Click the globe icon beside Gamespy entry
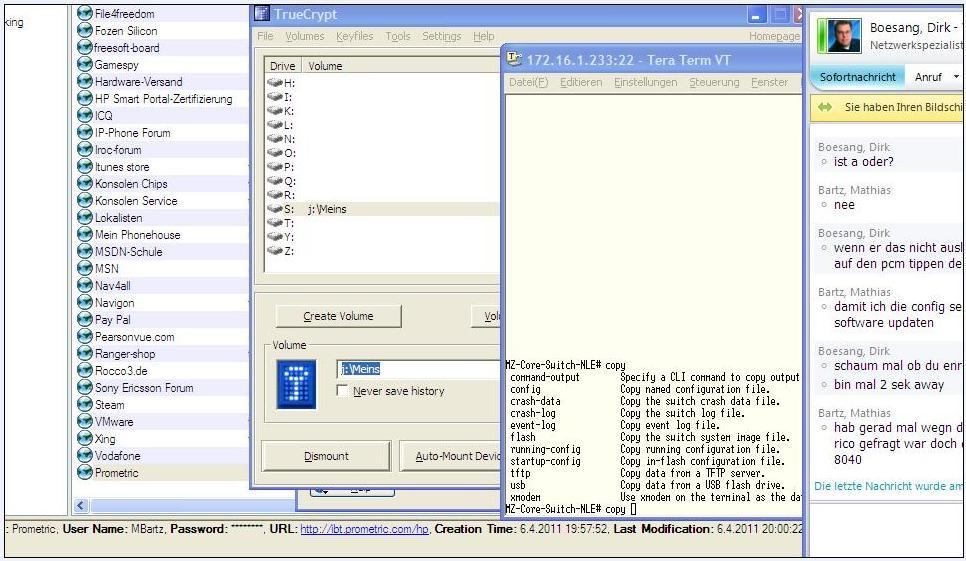This screenshot has width=966, height=561. point(84,64)
